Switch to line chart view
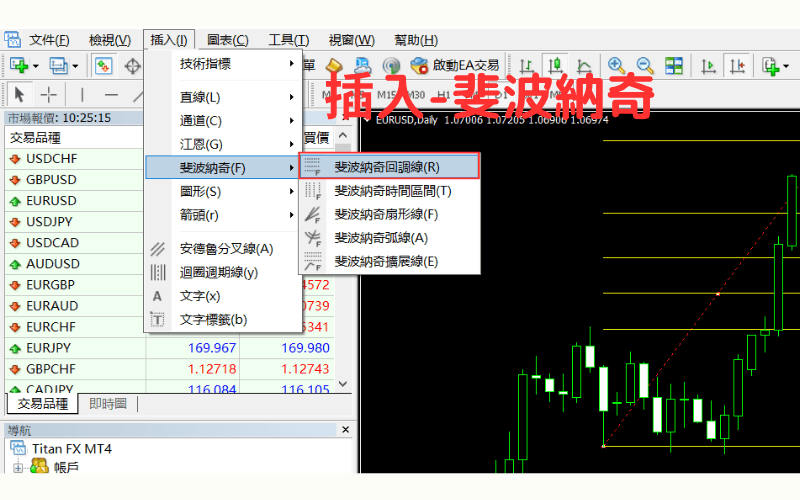 pyautogui.click(x=584, y=66)
